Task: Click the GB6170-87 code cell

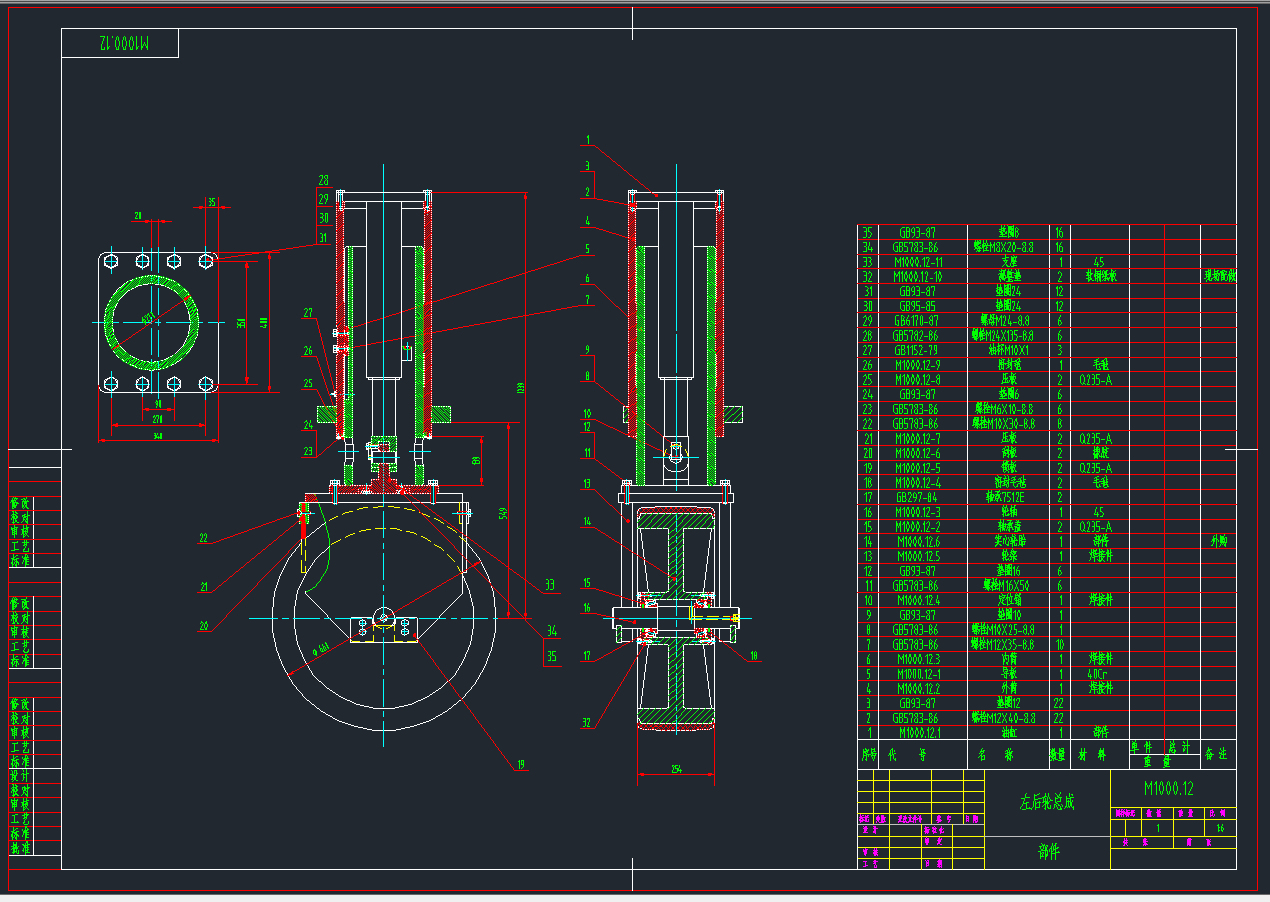Action: click(918, 321)
